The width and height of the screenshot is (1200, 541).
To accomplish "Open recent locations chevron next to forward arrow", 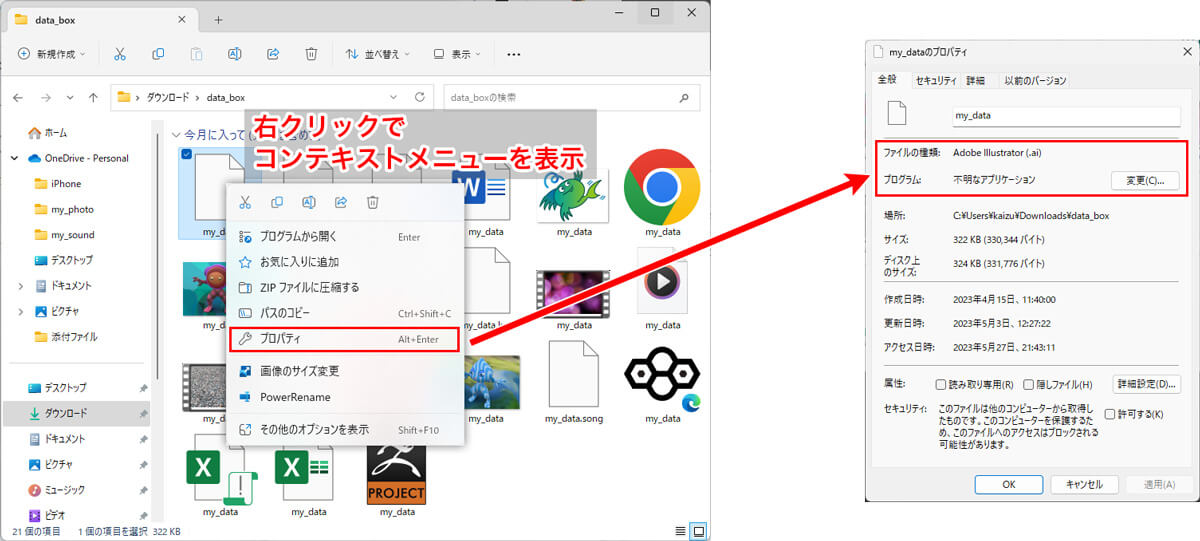I will pos(69,98).
